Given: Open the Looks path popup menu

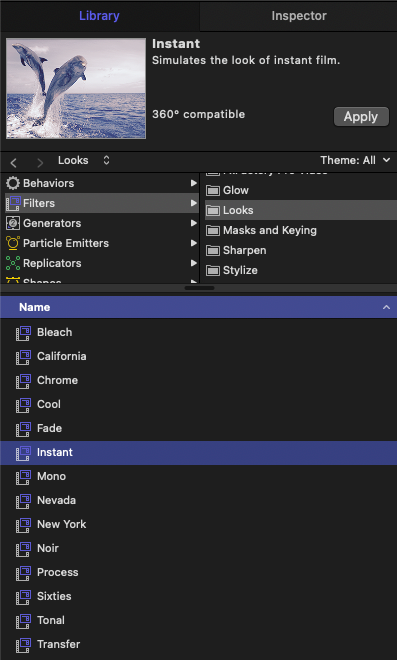Looking at the screenshot, I should pyautogui.click(x=84, y=160).
